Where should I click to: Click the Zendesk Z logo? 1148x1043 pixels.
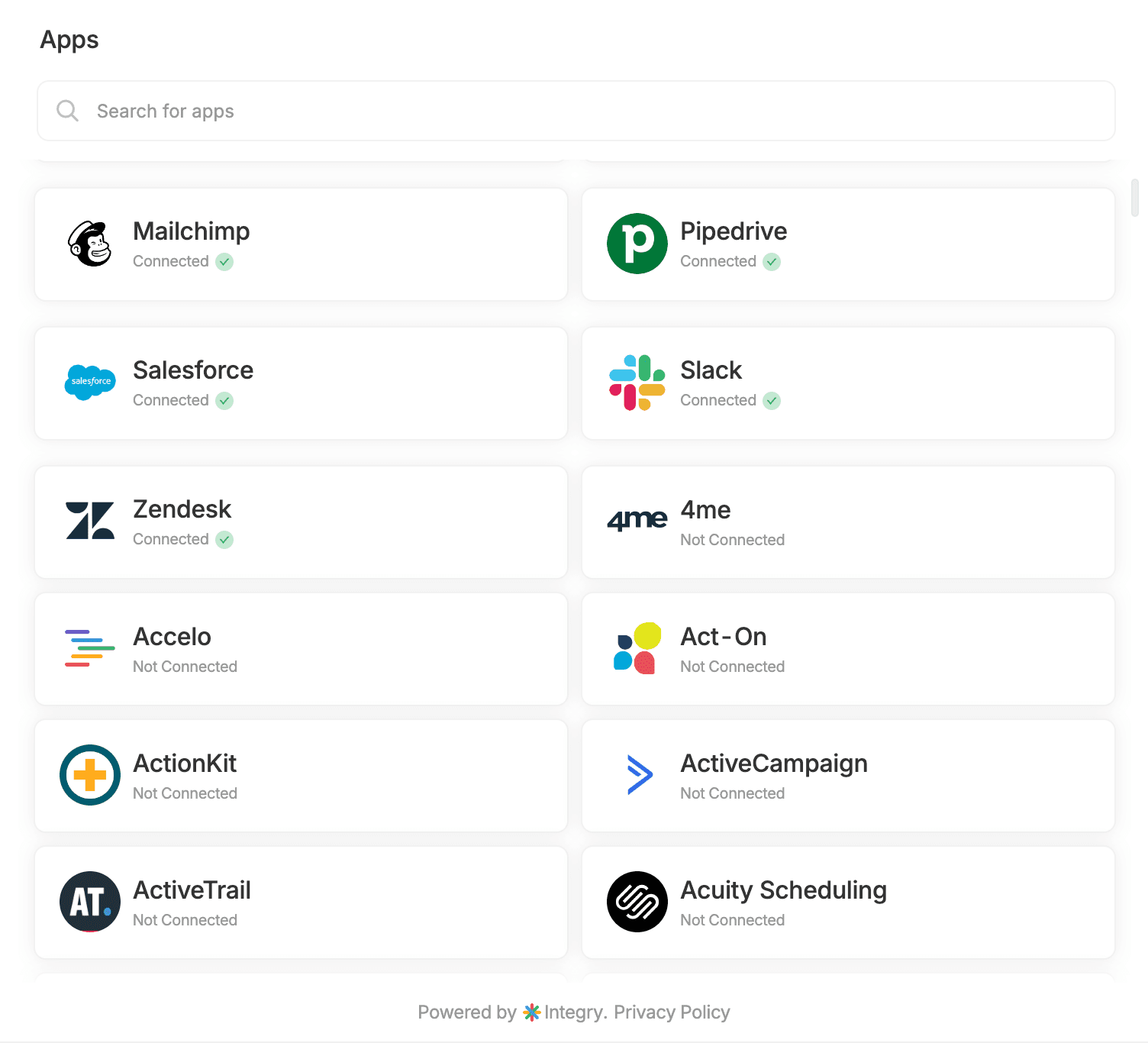tap(90, 521)
